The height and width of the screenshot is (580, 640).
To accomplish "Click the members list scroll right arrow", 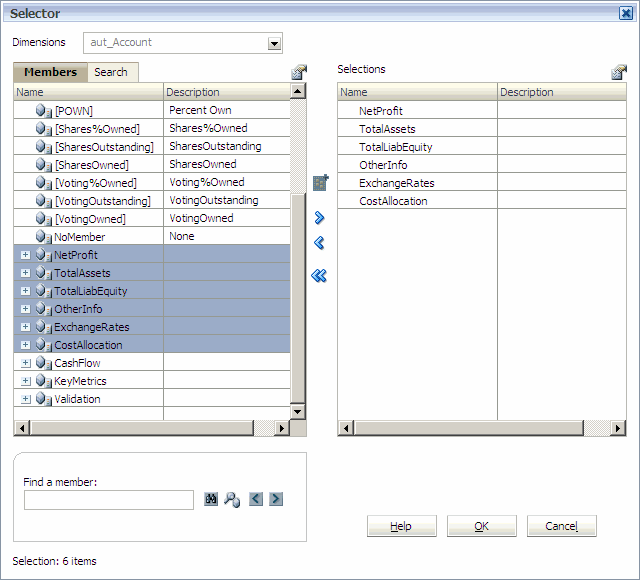I will (281, 428).
